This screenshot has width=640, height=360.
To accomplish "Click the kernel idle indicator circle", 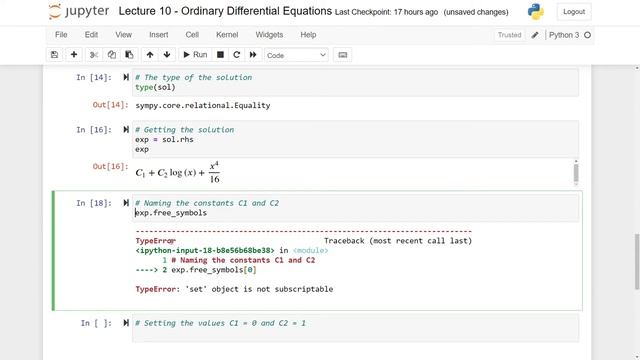I will pyautogui.click(x=587, y=35).
